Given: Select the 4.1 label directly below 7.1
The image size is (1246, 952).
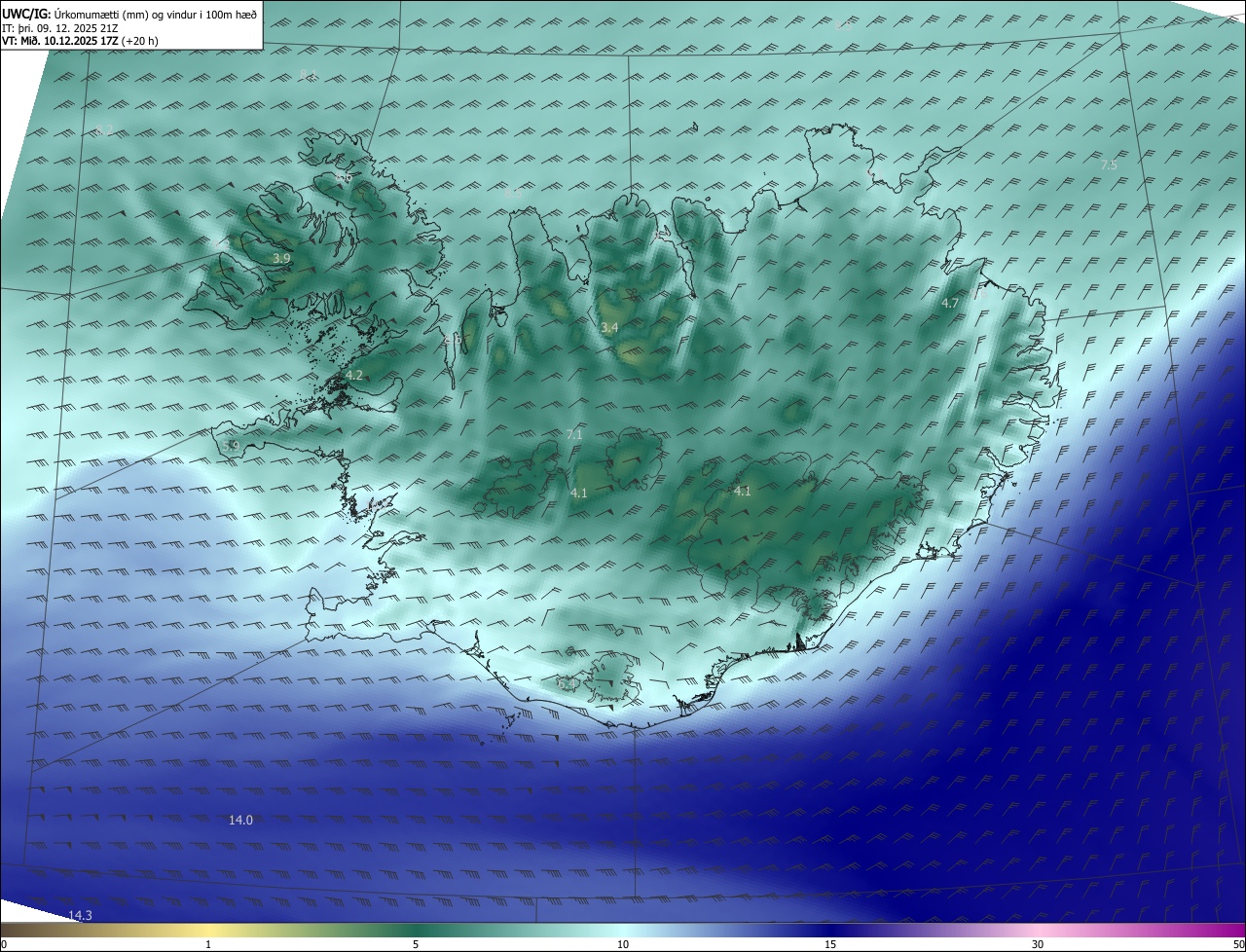Looking at the screenshot, I should (579, 493).
